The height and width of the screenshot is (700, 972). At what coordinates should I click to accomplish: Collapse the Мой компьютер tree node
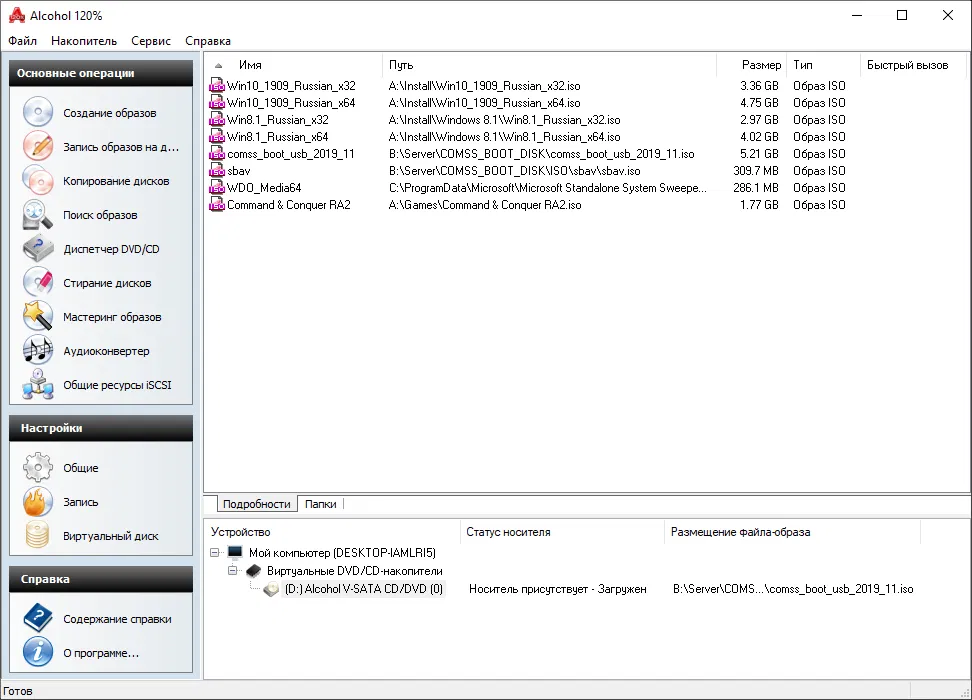coord(214,552)
